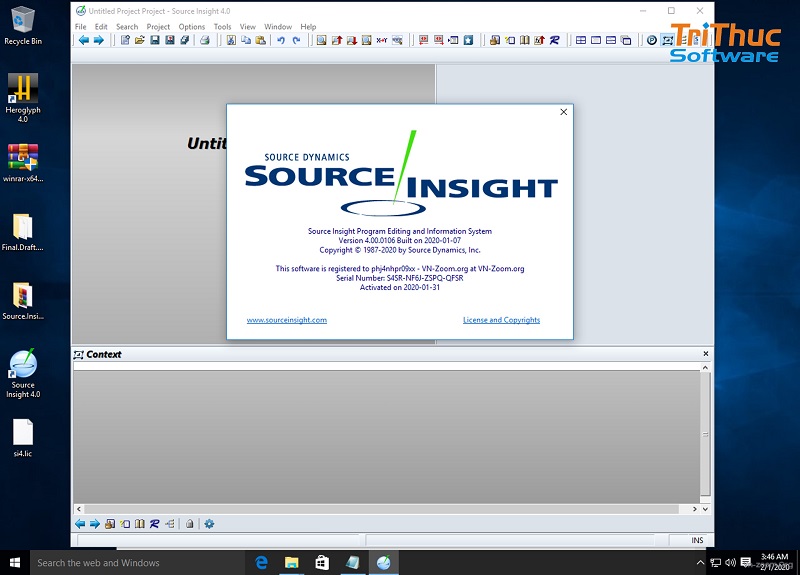Close the Context panel
Screen dimensions: 800x575
tap(707, 354)
